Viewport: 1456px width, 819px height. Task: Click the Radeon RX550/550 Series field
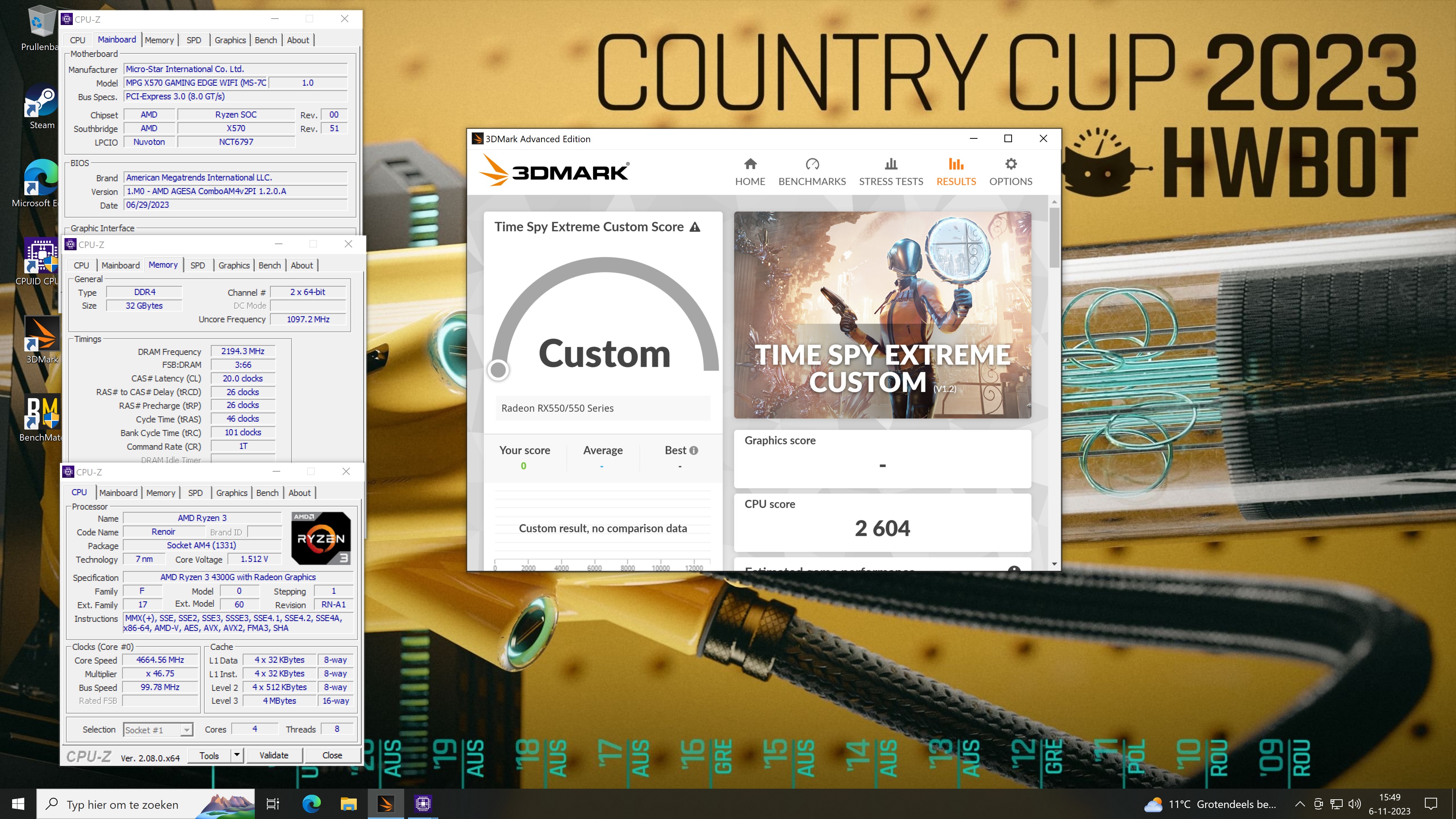pos(603,408)
